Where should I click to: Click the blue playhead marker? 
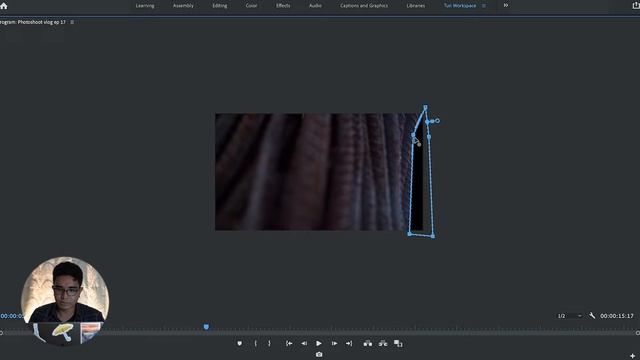[x=206, y=327]
